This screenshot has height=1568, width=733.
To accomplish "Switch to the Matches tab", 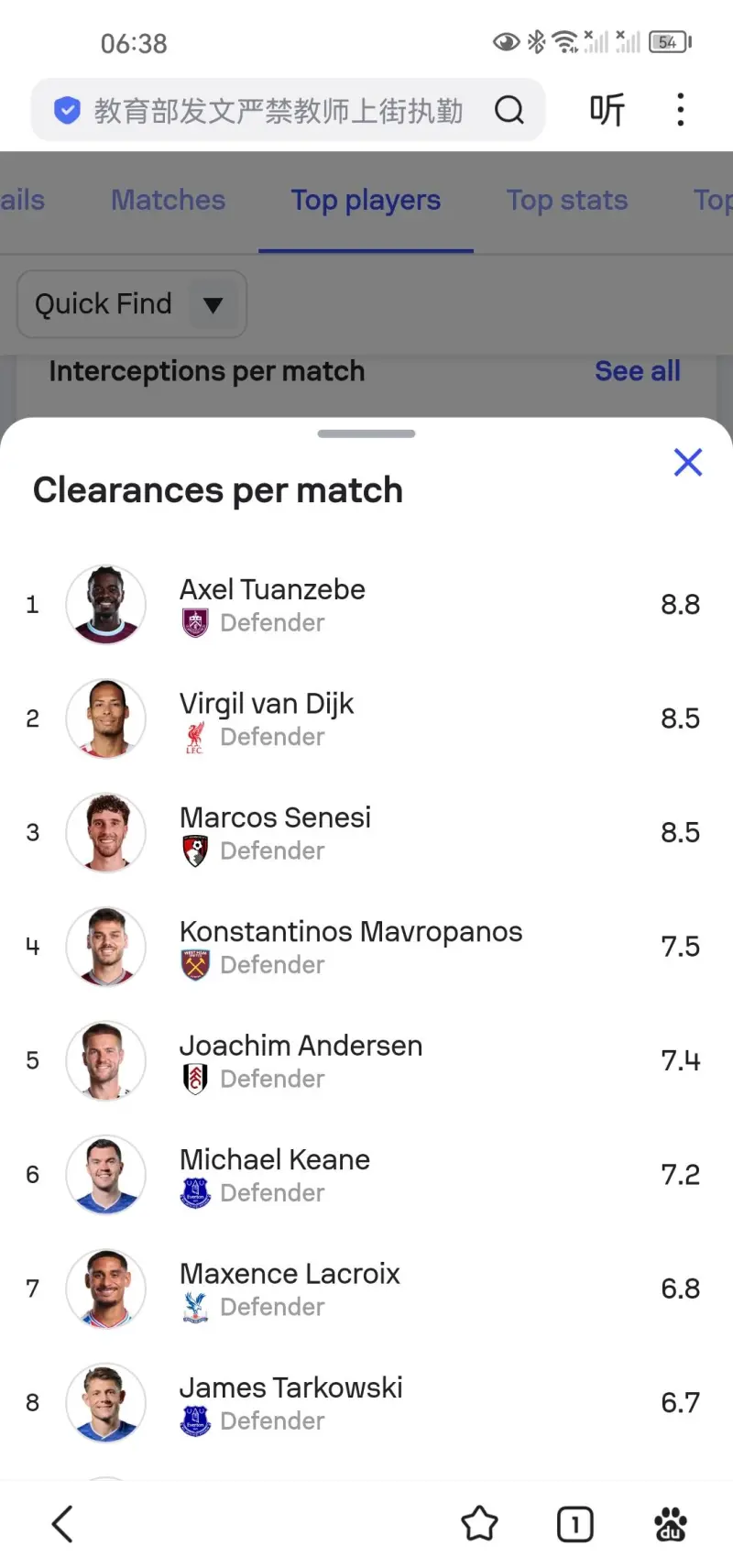I will (x=168, y=200).
